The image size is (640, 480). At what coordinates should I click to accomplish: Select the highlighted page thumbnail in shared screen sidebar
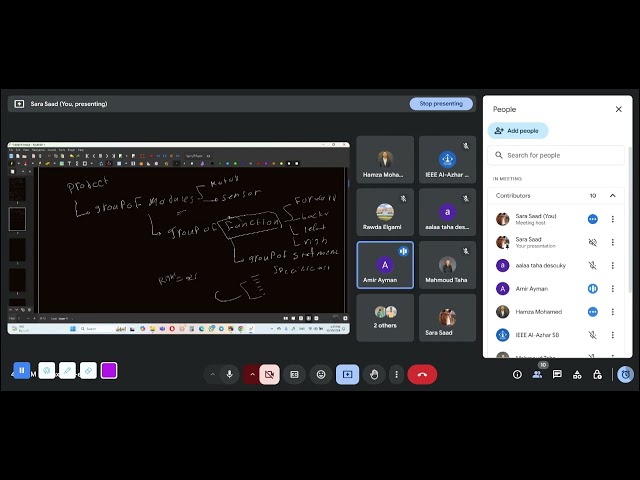[17, 219]
